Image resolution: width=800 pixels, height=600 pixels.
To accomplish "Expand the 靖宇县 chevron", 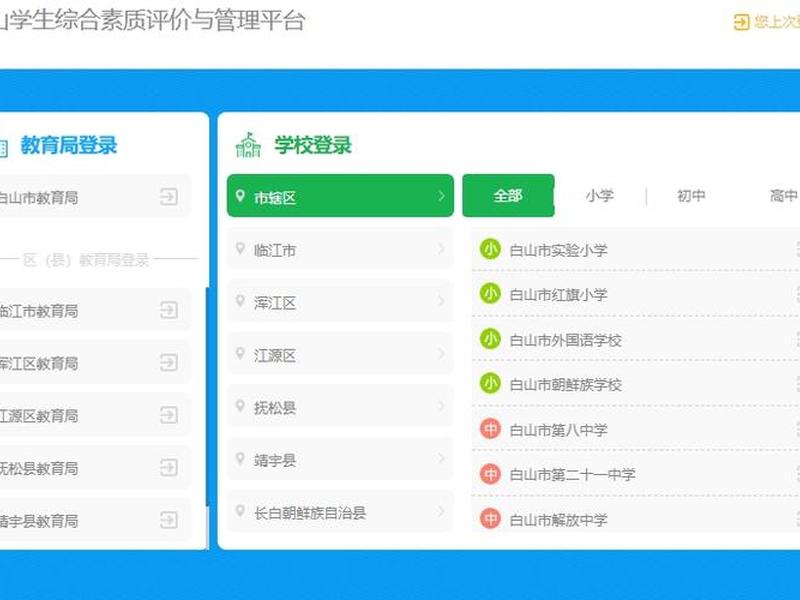I will pyautogui.click(x=441, y=459).
